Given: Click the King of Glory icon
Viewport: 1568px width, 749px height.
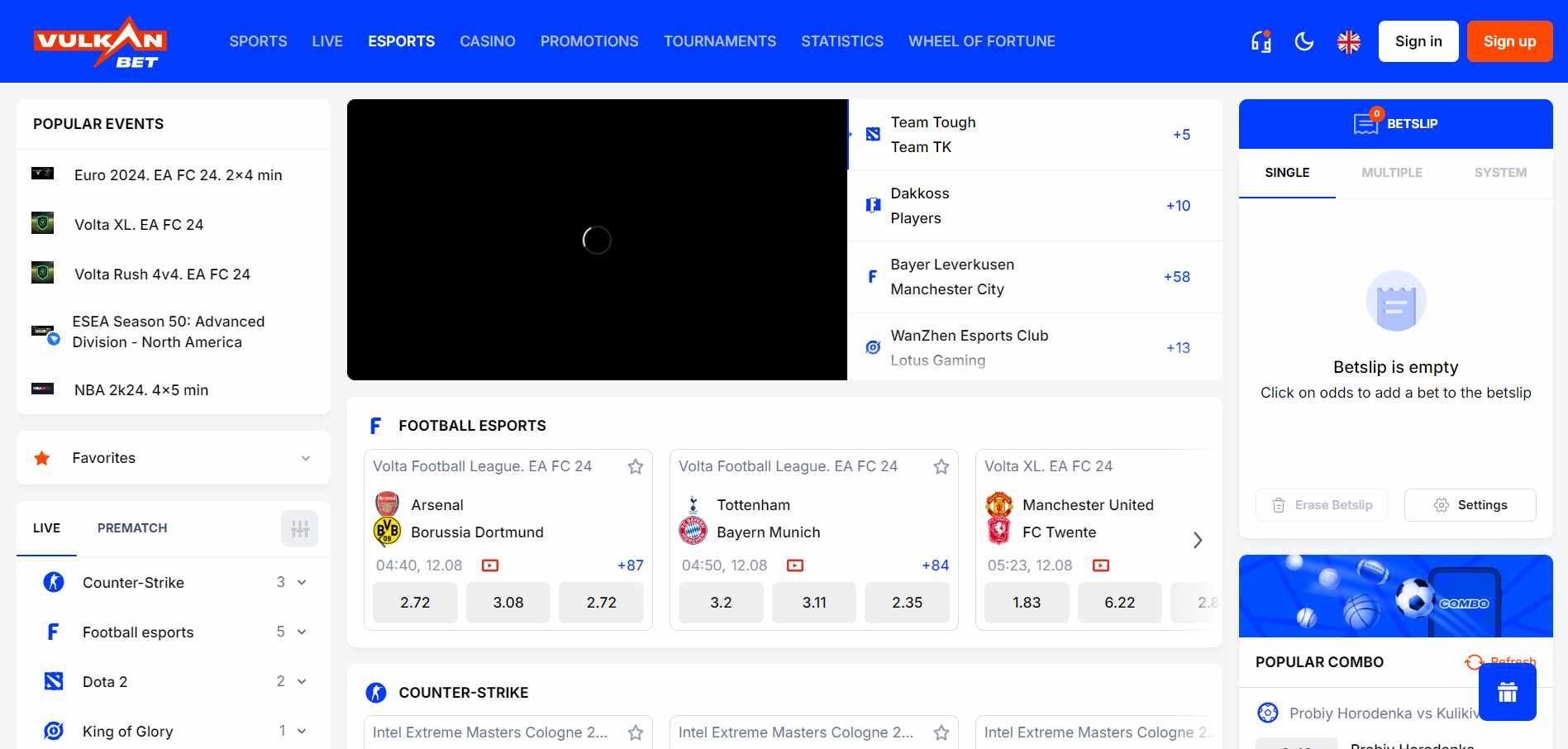Looking at the screenshot, I should click(x=54, y=731).
